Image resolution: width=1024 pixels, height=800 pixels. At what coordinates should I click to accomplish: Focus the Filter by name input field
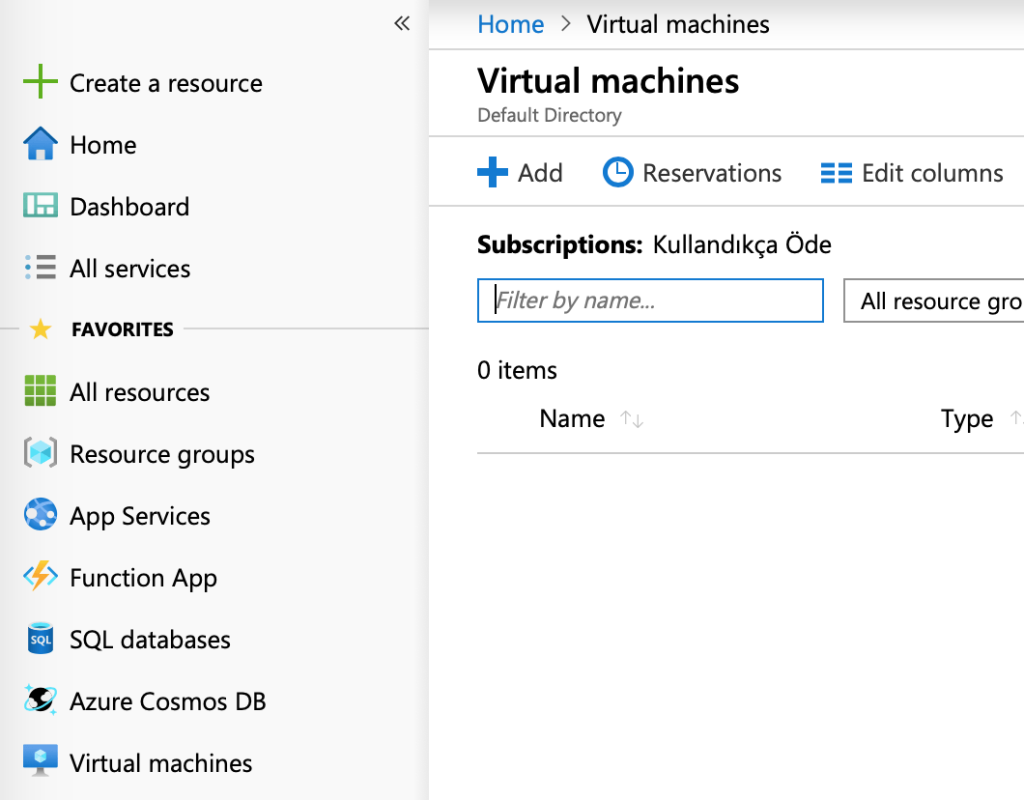[650, 300]
